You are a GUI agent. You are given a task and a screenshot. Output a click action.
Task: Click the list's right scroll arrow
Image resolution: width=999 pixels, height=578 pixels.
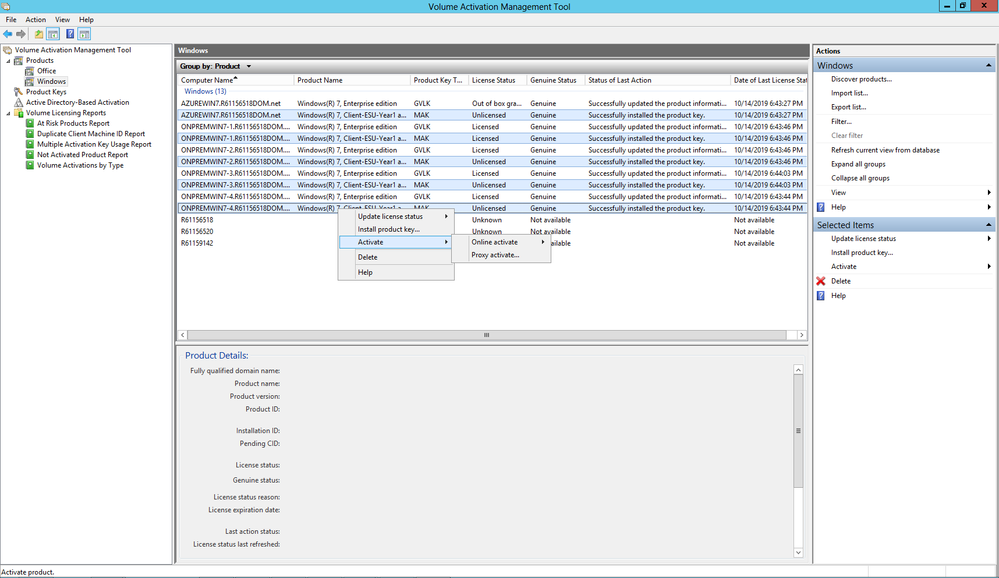click(x=801, y=335)
